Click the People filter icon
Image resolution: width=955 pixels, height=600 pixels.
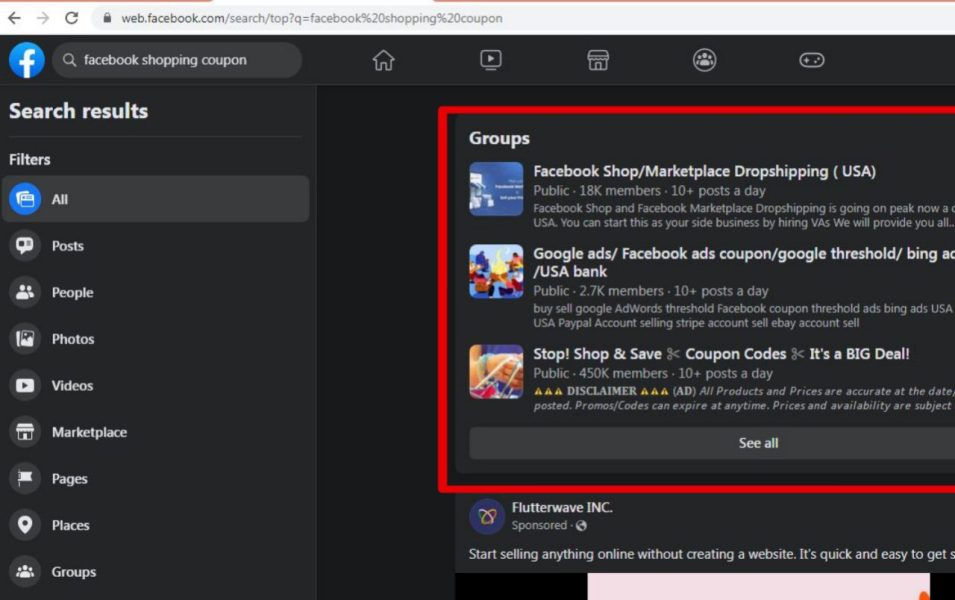[x=25, y=292]
